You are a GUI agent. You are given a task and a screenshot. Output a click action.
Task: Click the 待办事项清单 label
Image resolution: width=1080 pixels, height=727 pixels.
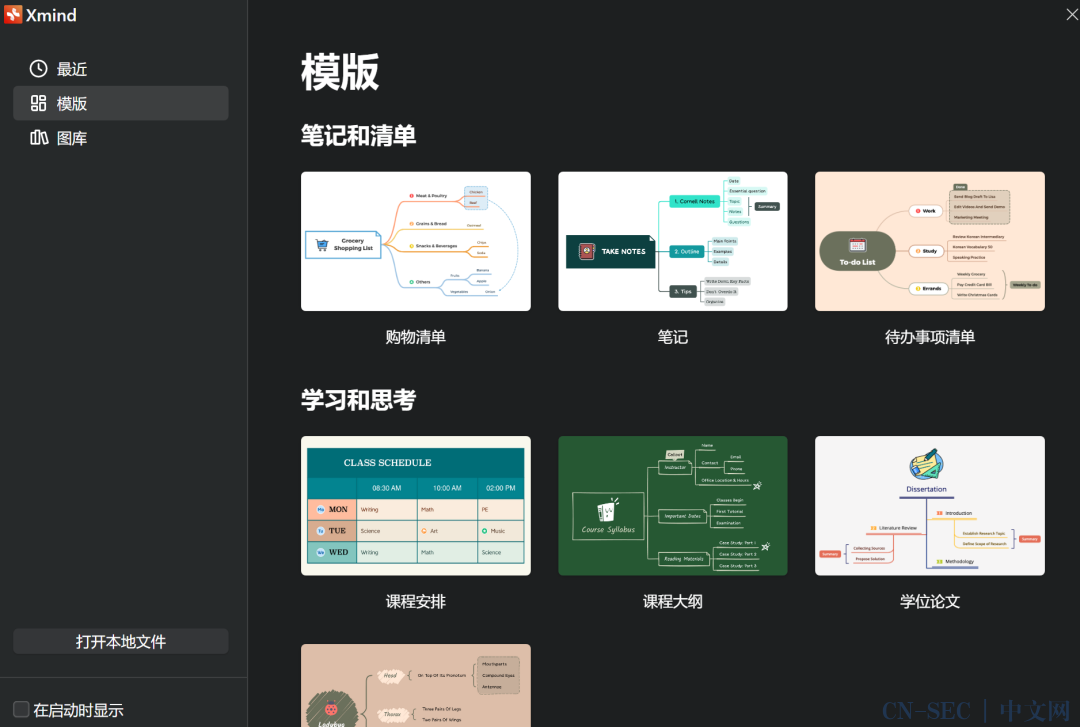[930, 337]
